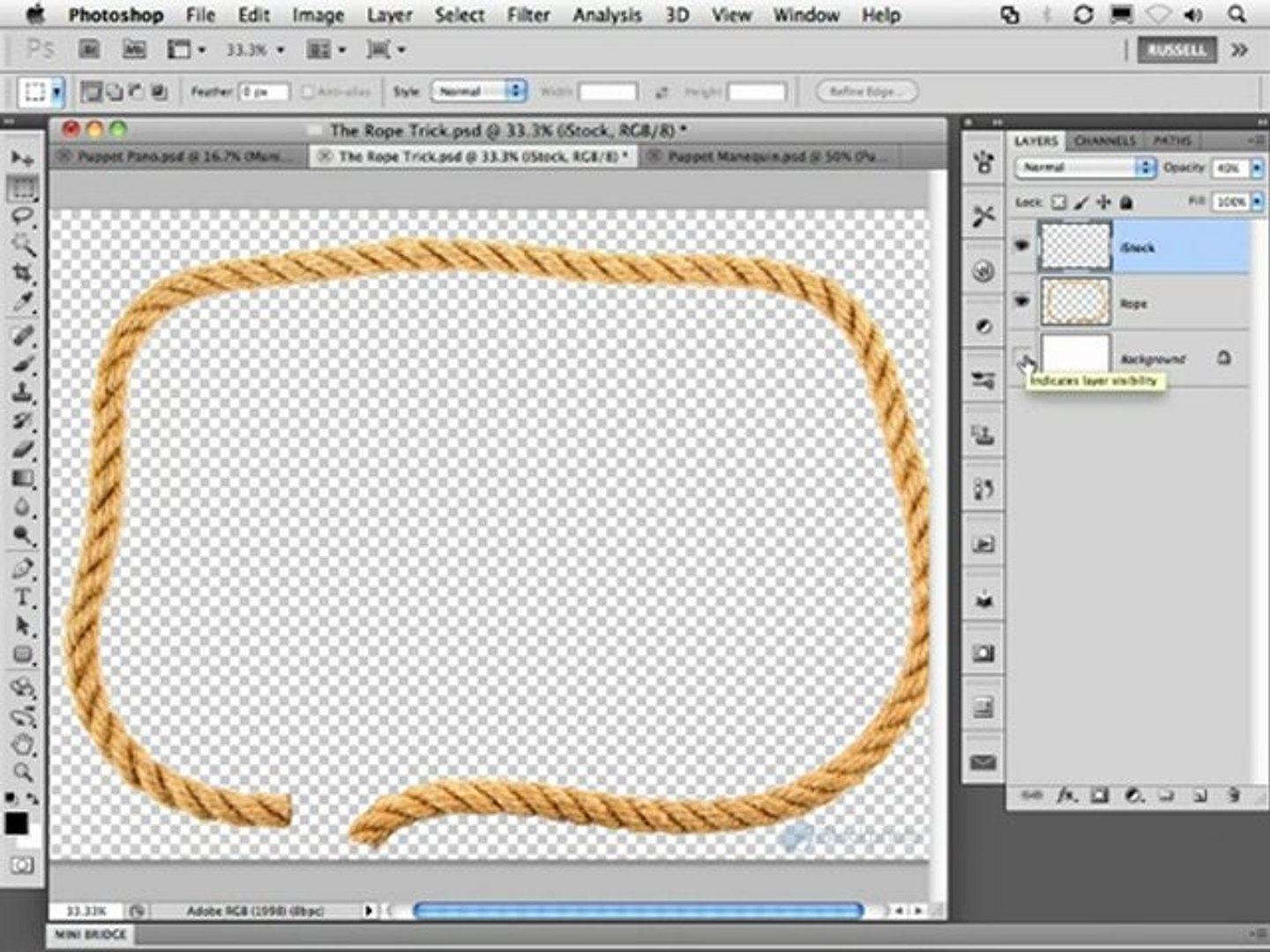Image resolution: width=1270 pixels, height=952 pixels.
Task: Toggle Quick Mask mode
Action: click(23, 866)
